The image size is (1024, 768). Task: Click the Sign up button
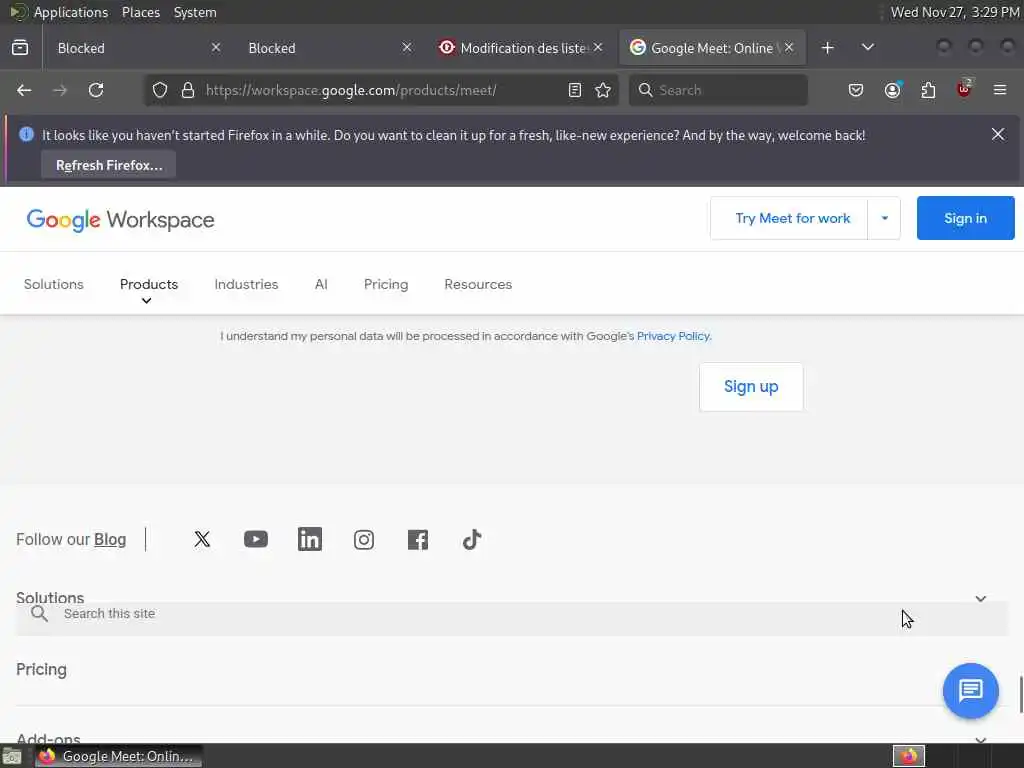(x=751, y=387)
